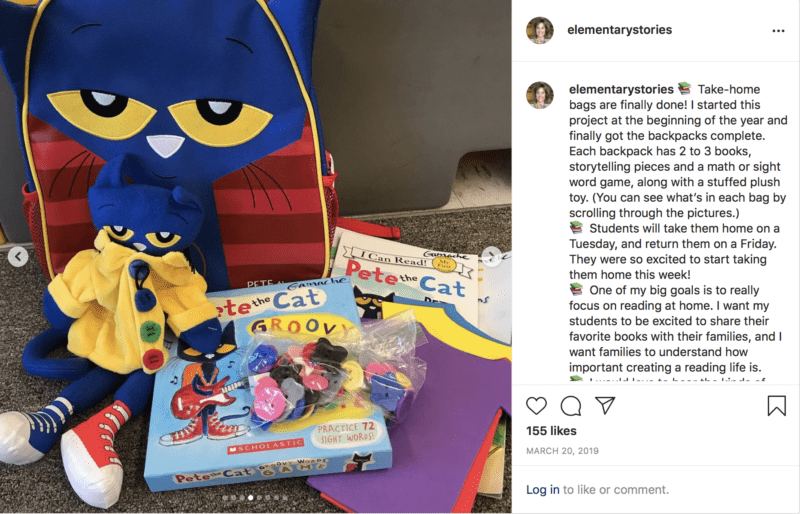
Task: Click the Pete the Cat post photo
Action: click(x=256, y=257)
